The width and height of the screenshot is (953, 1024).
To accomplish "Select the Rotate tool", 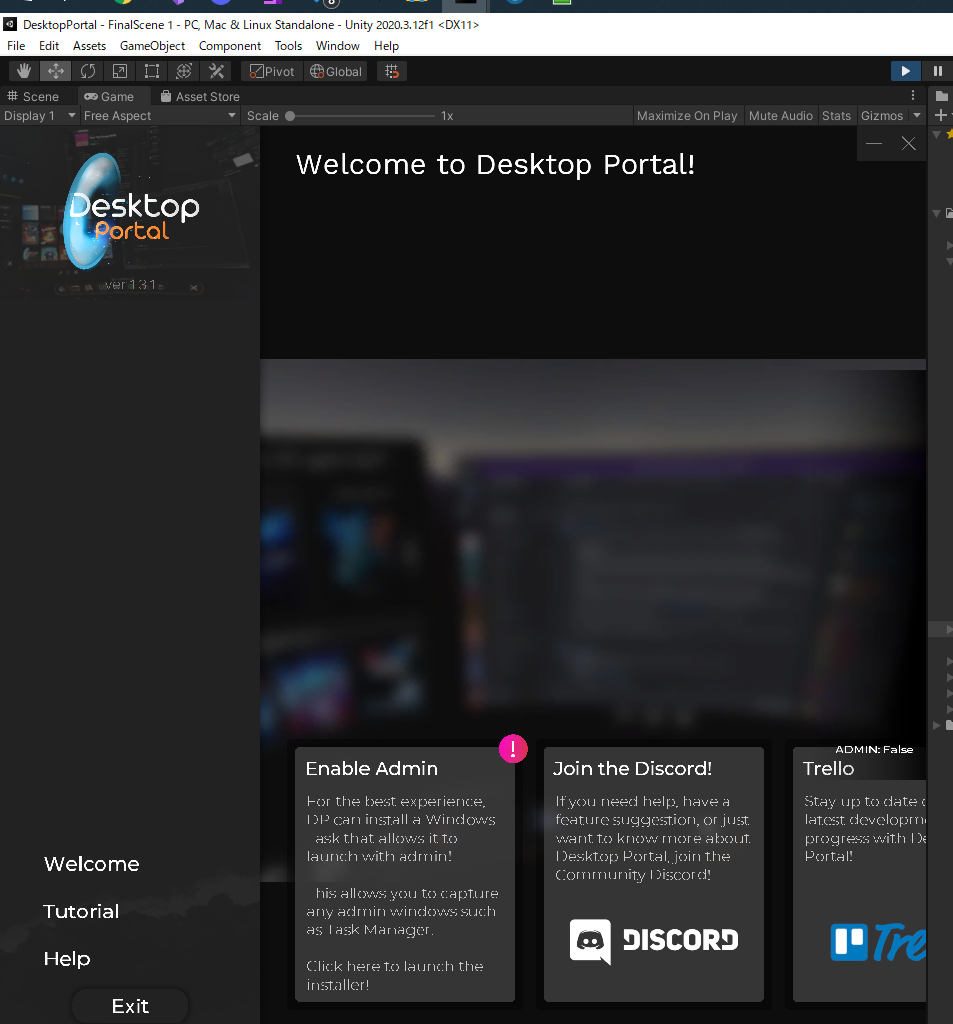I will [88, 71].
